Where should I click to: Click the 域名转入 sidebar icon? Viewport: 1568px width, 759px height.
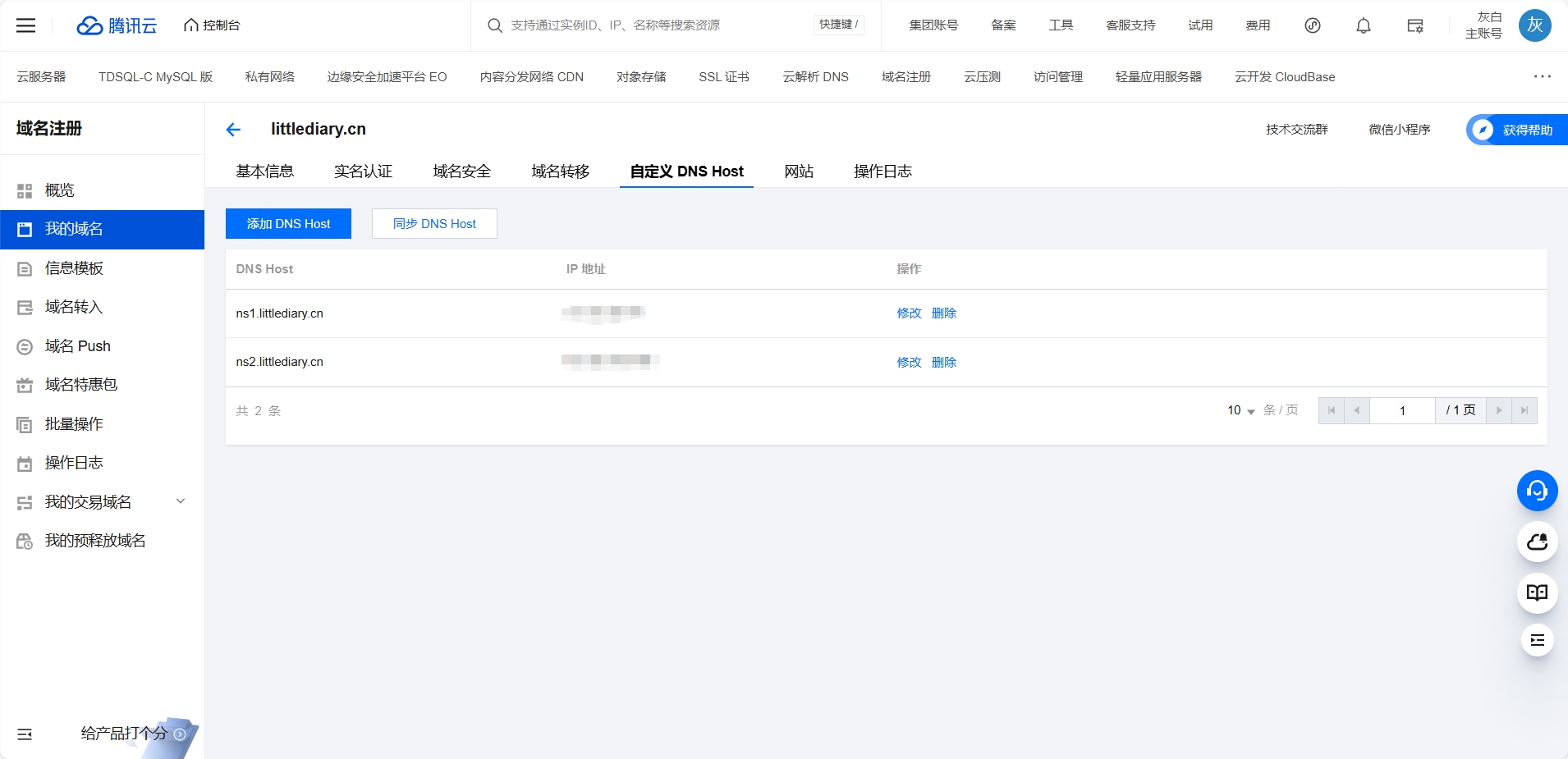coord(25,308)
